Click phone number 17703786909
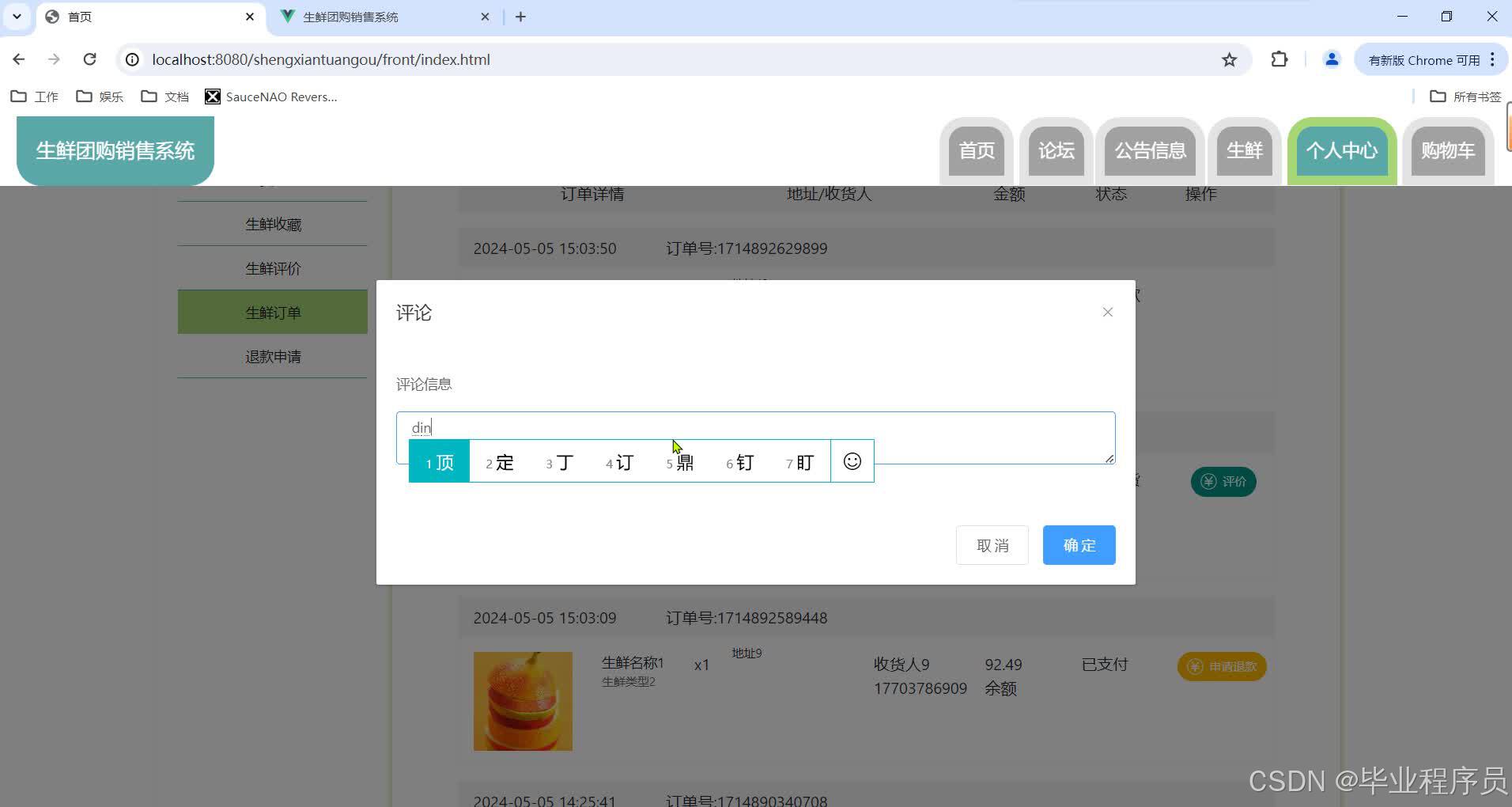This screenshot has height=807, width=1512. tap(920, 688)
